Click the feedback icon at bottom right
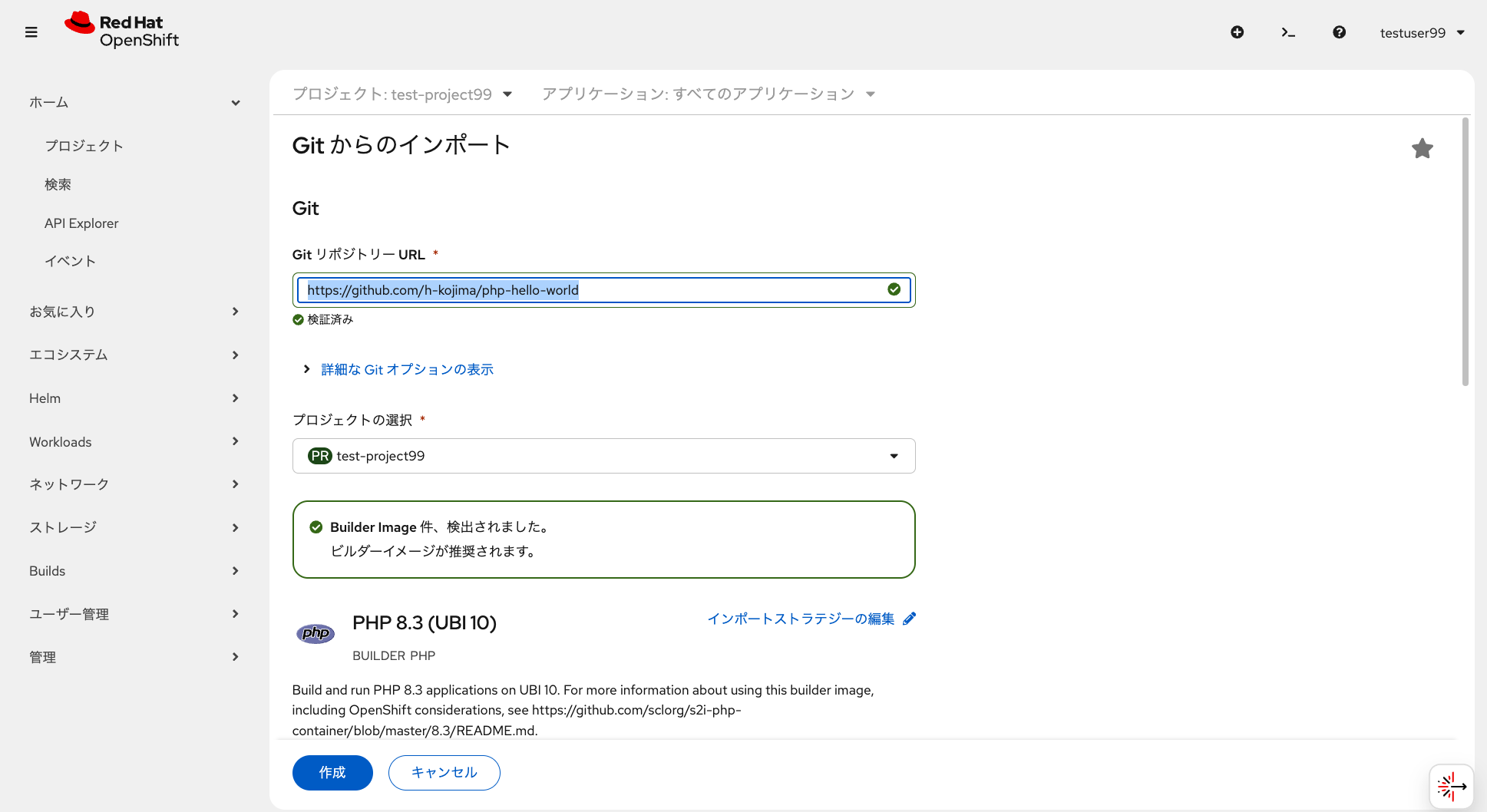 pyautogui.click(x=1451, y=786)
